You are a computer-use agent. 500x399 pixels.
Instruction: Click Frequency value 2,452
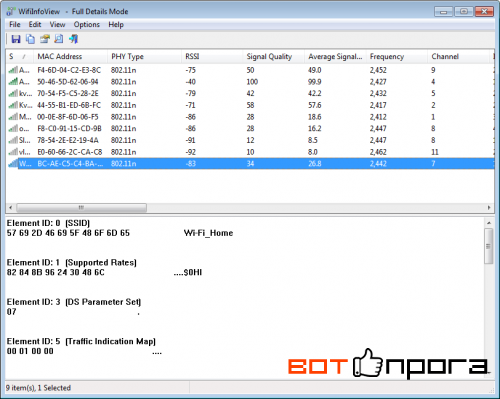click(x=378, y=70)
